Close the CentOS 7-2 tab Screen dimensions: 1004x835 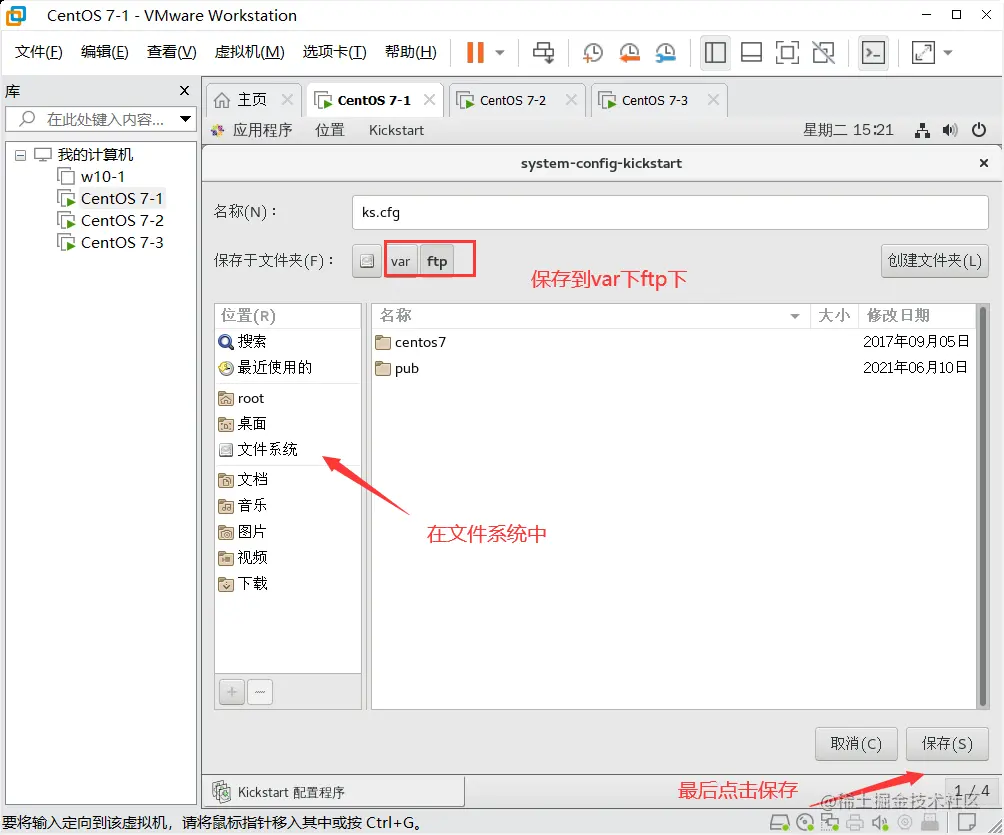[571, 100]
